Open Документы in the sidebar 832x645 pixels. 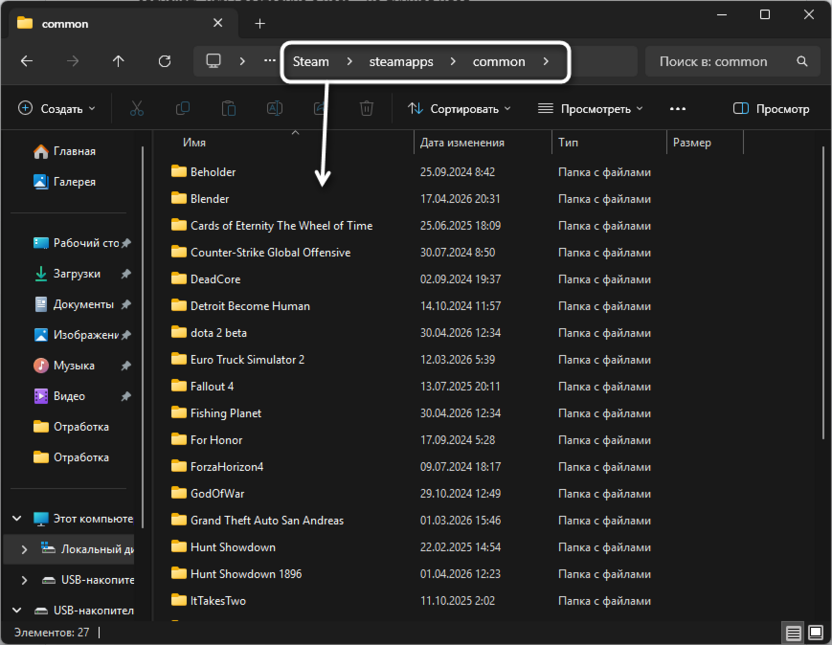click(82, 304)
